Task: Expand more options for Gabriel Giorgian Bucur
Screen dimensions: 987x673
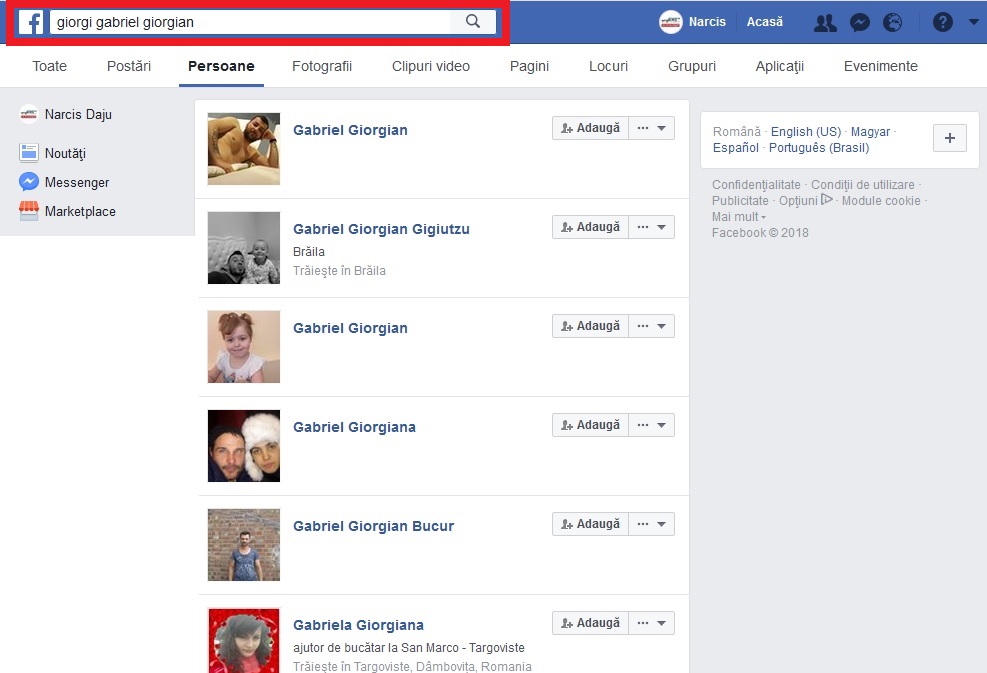Action: click(x=651, y=524)
